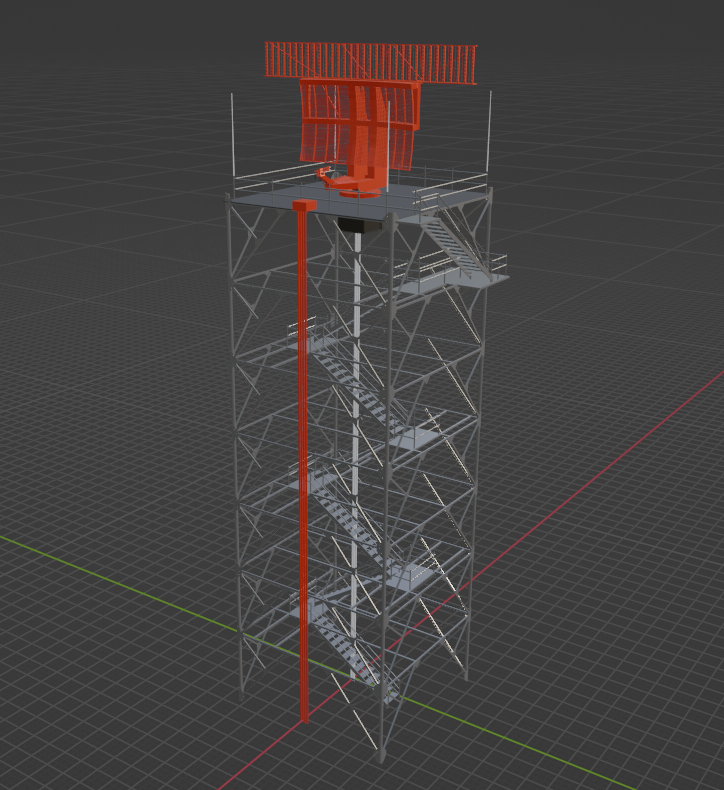Select the tall orange vertical cable pole
The height and width of the screenshot is (790, 724).
(x=304, y=461)
